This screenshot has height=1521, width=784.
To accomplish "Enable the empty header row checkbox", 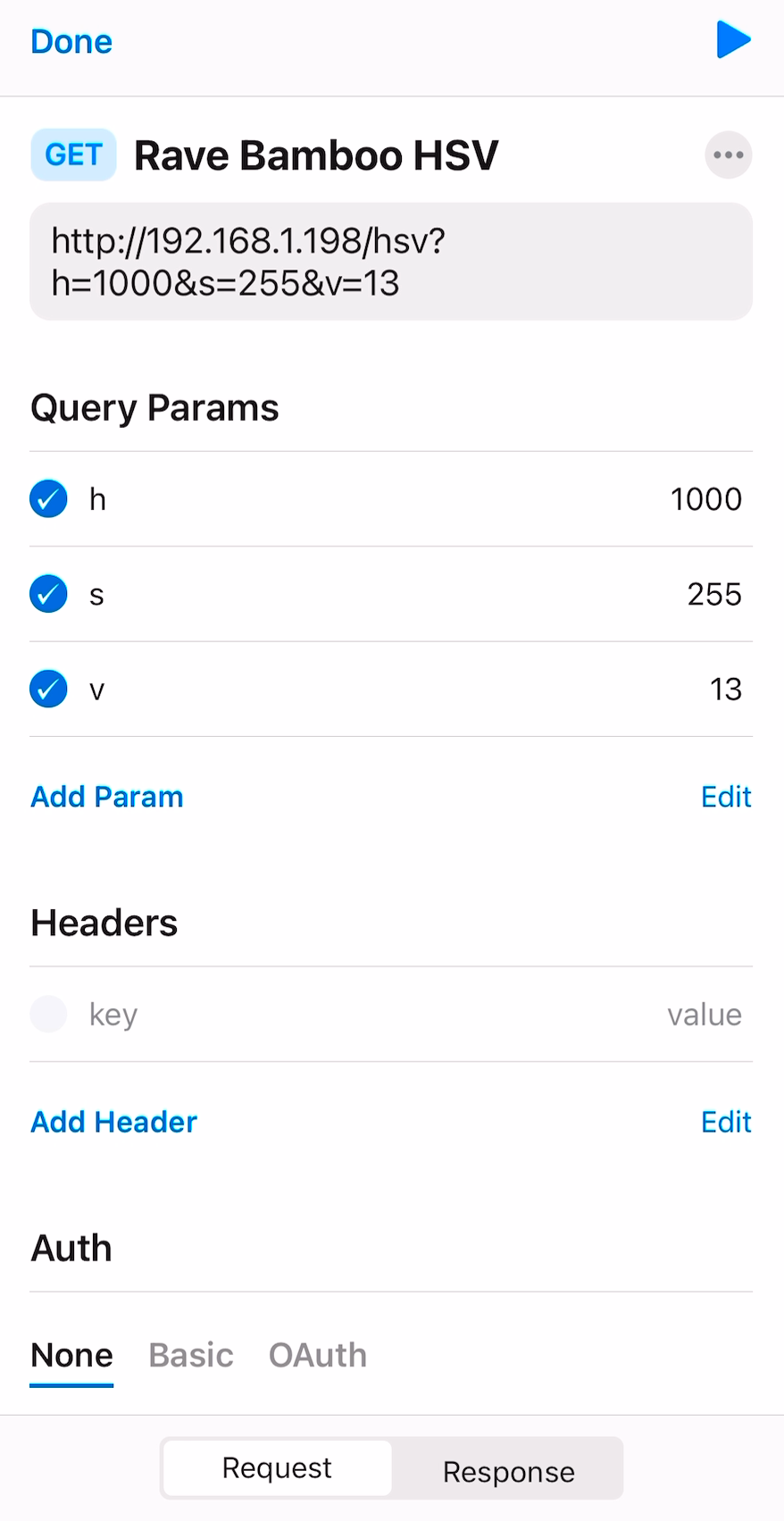I will point(49,1015).
